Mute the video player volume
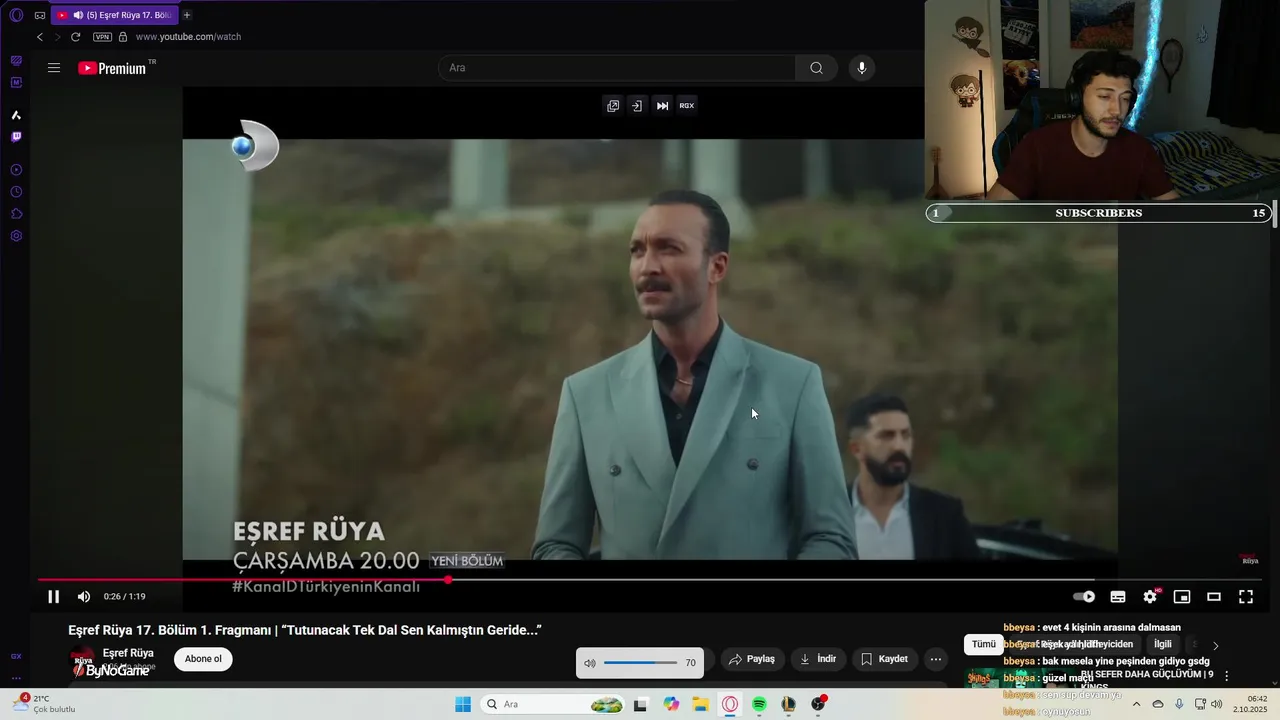1280x720 pixels. [x=84, y=597]
